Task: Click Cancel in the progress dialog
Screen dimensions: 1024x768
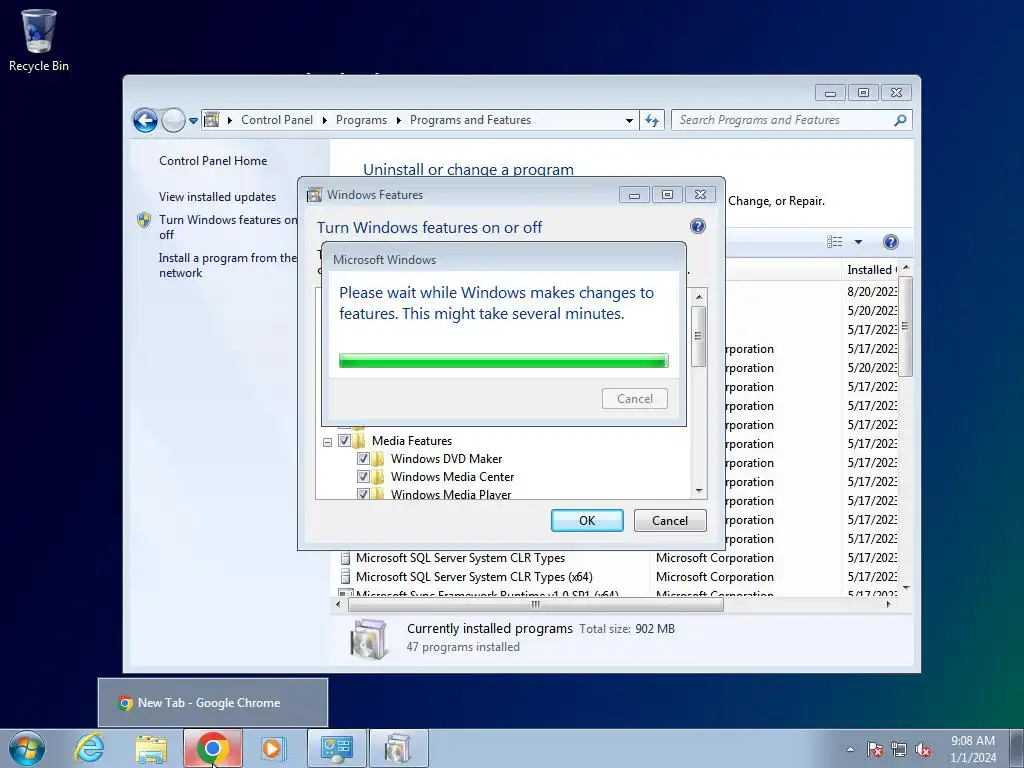Action: (x=635, y=398)
